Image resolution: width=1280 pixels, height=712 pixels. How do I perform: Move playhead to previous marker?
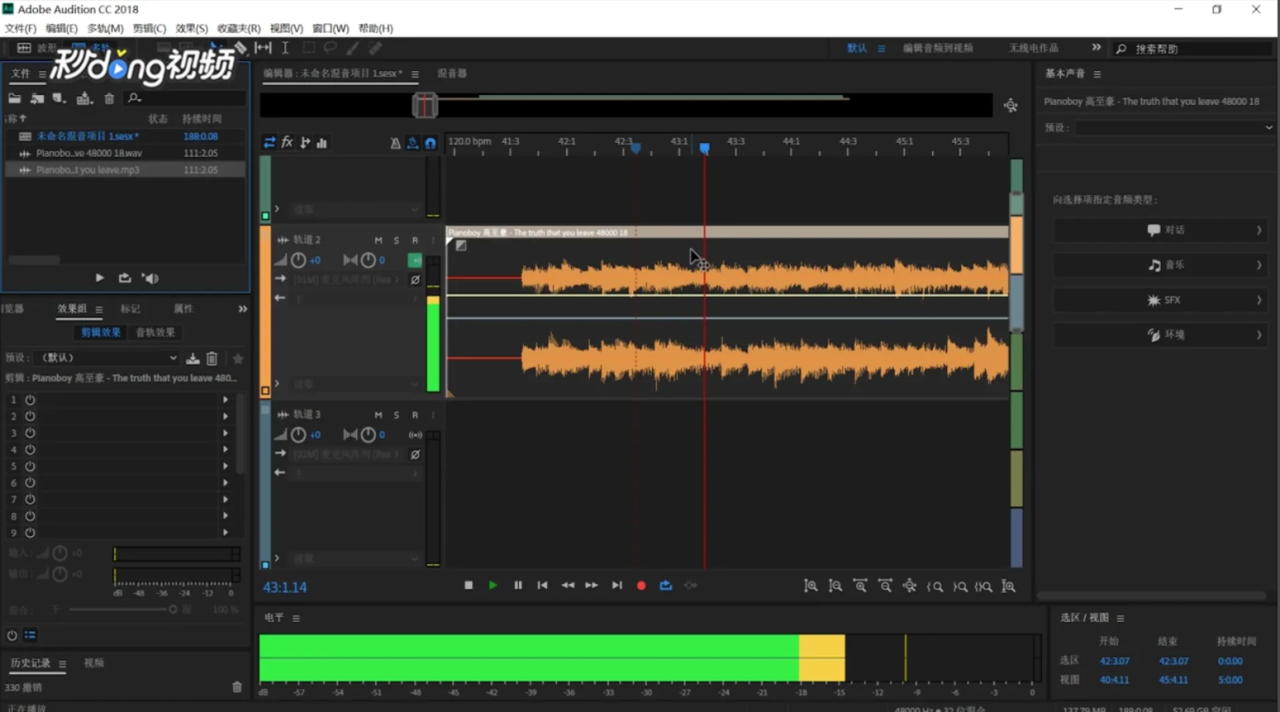point(542,585)
